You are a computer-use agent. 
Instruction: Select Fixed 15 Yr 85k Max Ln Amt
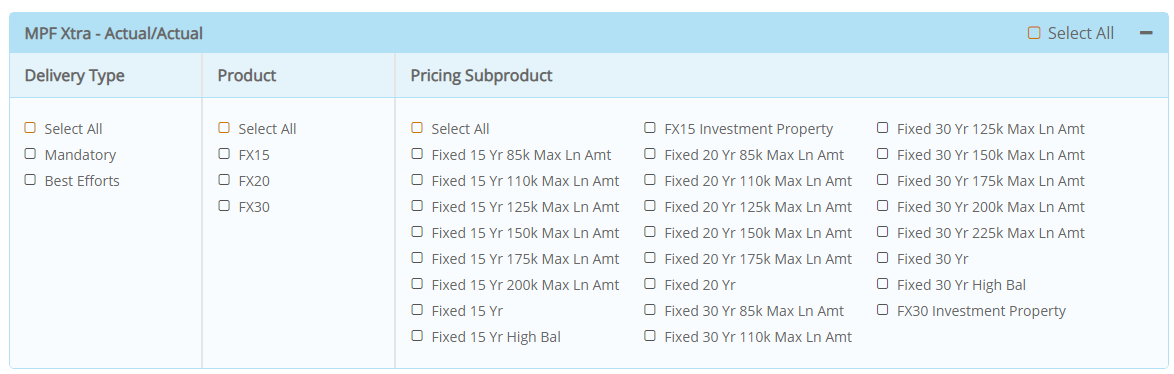click(x=417, y=154)
